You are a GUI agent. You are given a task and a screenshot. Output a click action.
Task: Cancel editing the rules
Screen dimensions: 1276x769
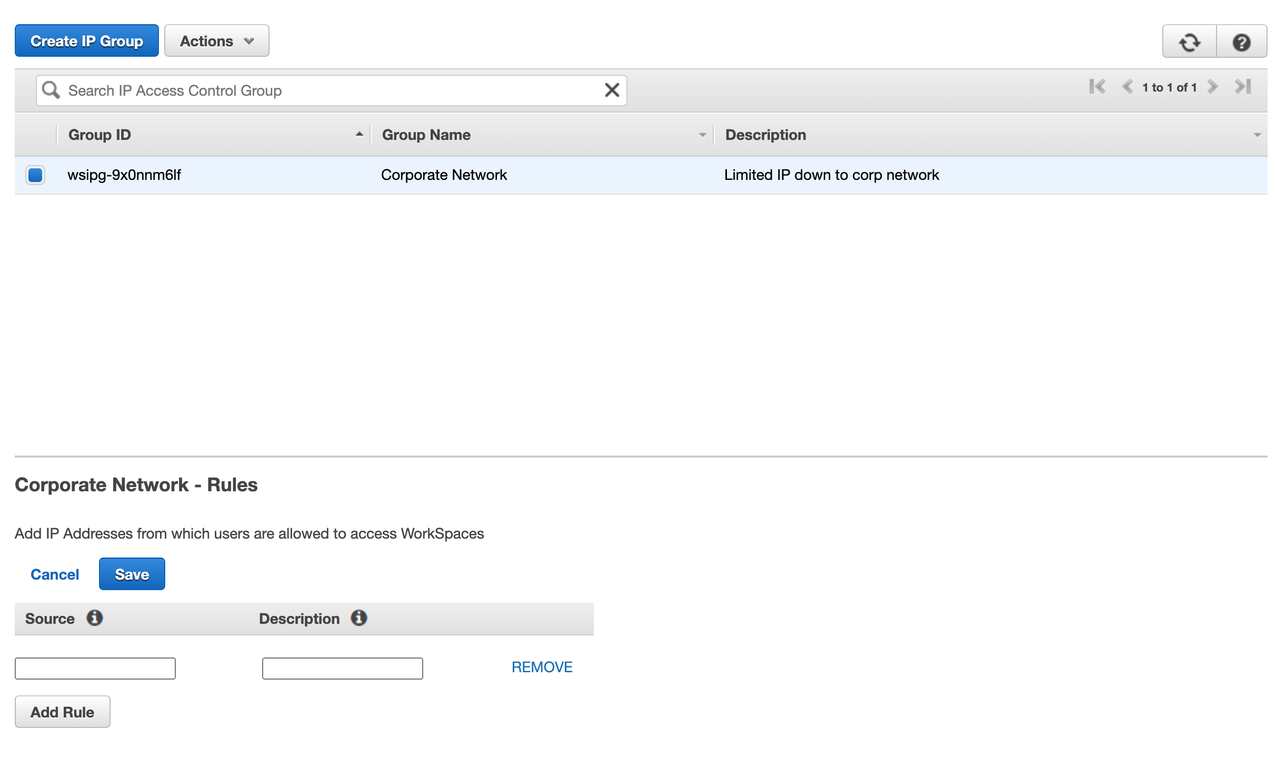[x=54, y=574]
